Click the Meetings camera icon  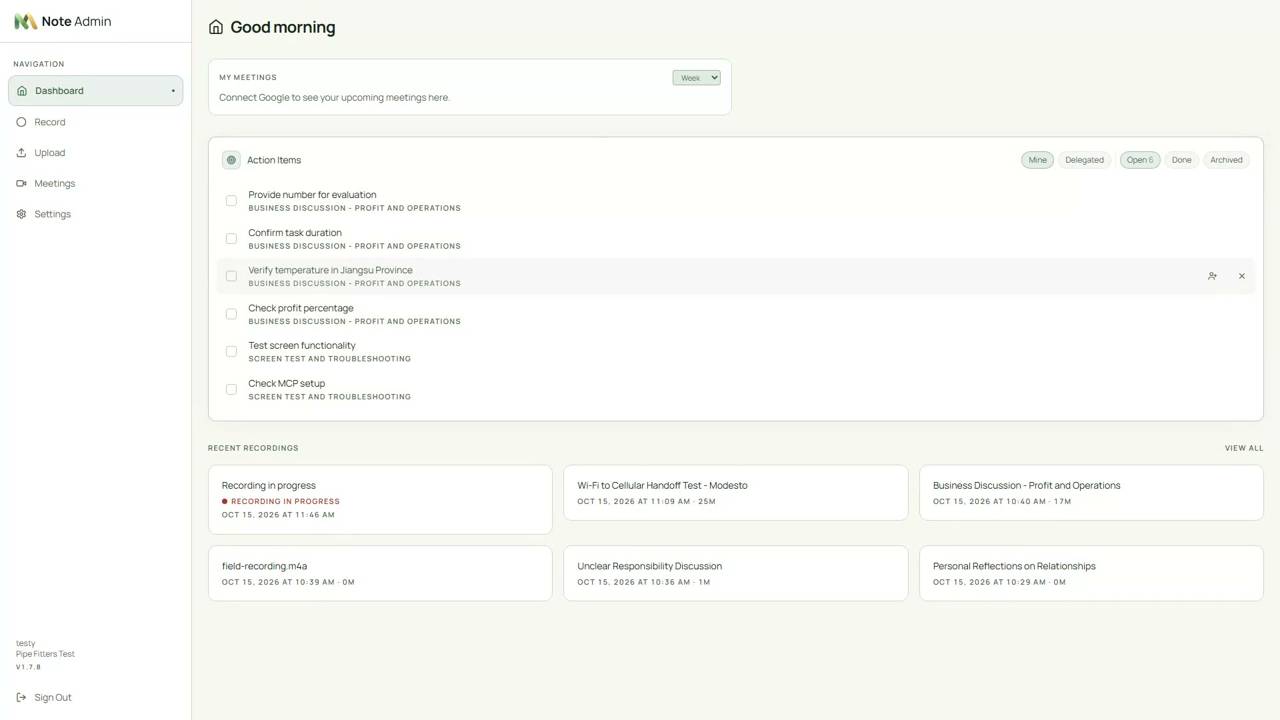coord(21,183)
